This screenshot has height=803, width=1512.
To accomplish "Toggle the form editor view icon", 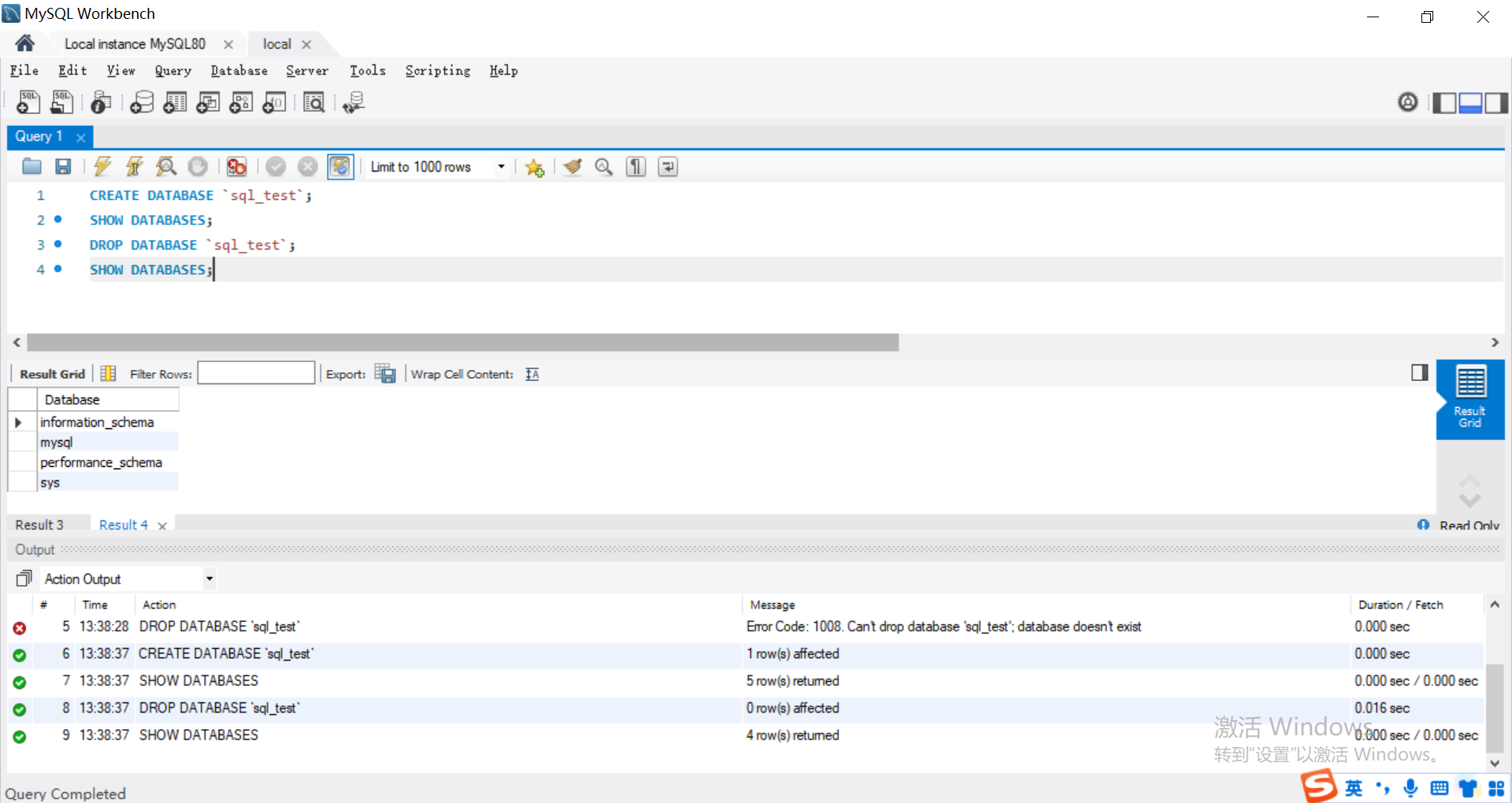I will click(109, 374).
